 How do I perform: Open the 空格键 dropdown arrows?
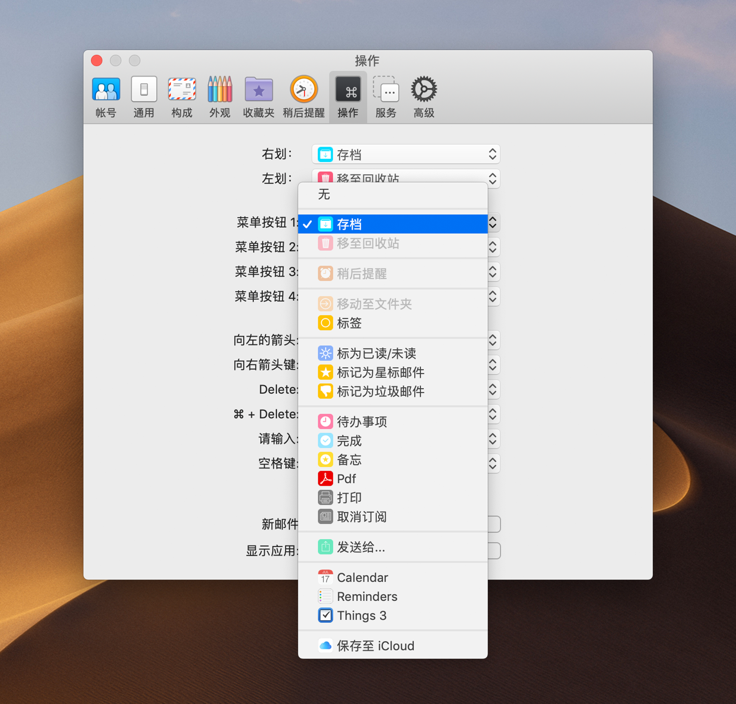pyautogui.click(x=492, y=464)
